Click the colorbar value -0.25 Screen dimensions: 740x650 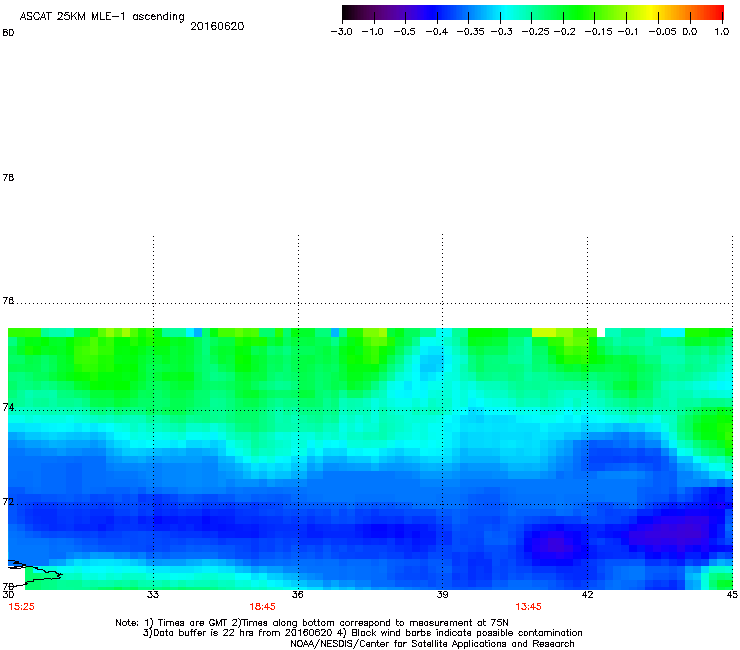click(535, 32)
